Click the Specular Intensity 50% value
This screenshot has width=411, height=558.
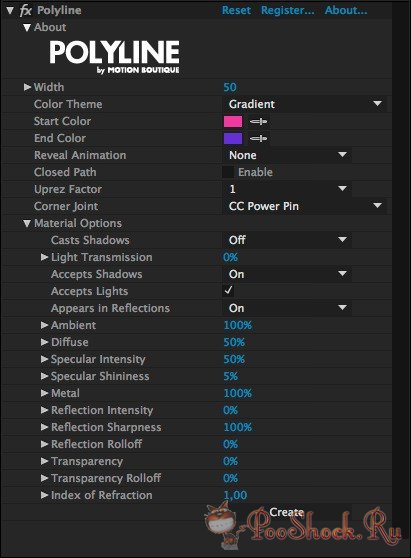[234, 359]
